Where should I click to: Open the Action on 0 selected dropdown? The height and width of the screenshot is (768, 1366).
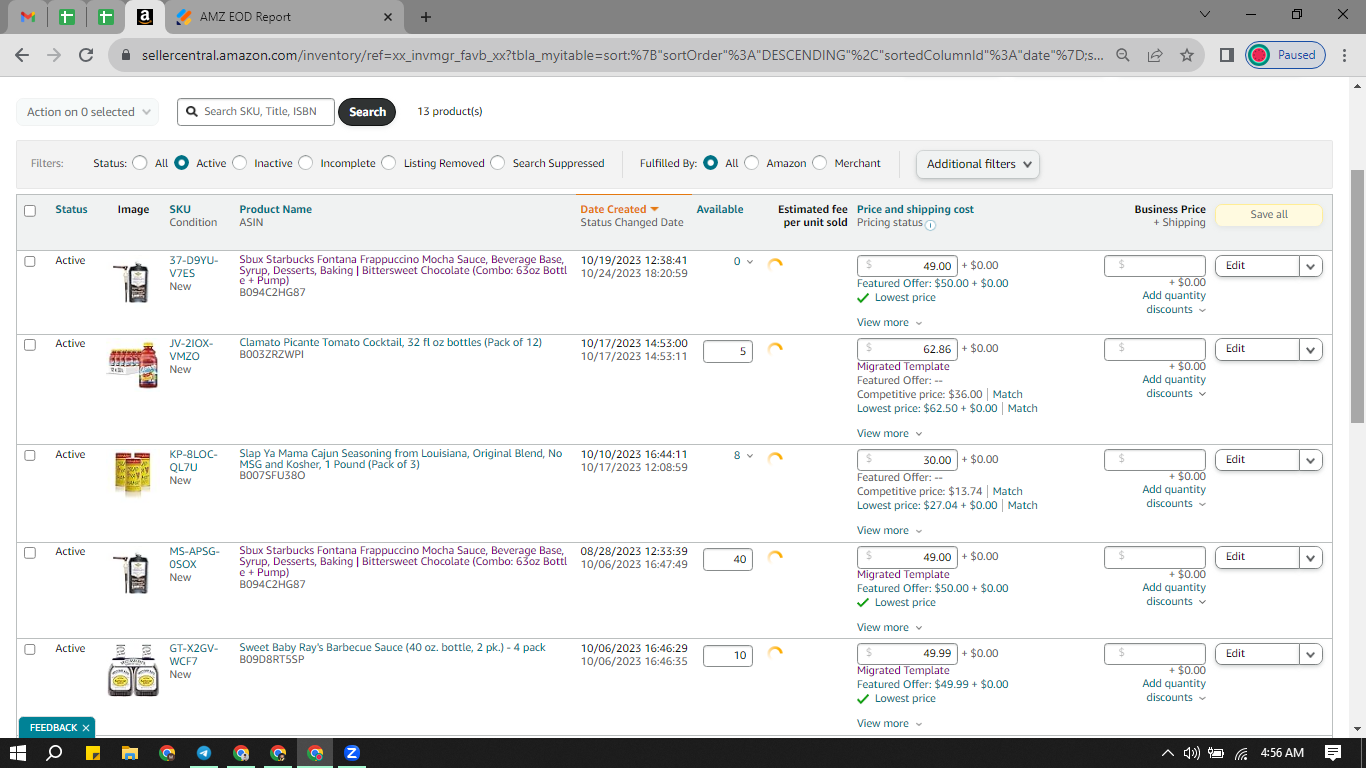(88, 112)
